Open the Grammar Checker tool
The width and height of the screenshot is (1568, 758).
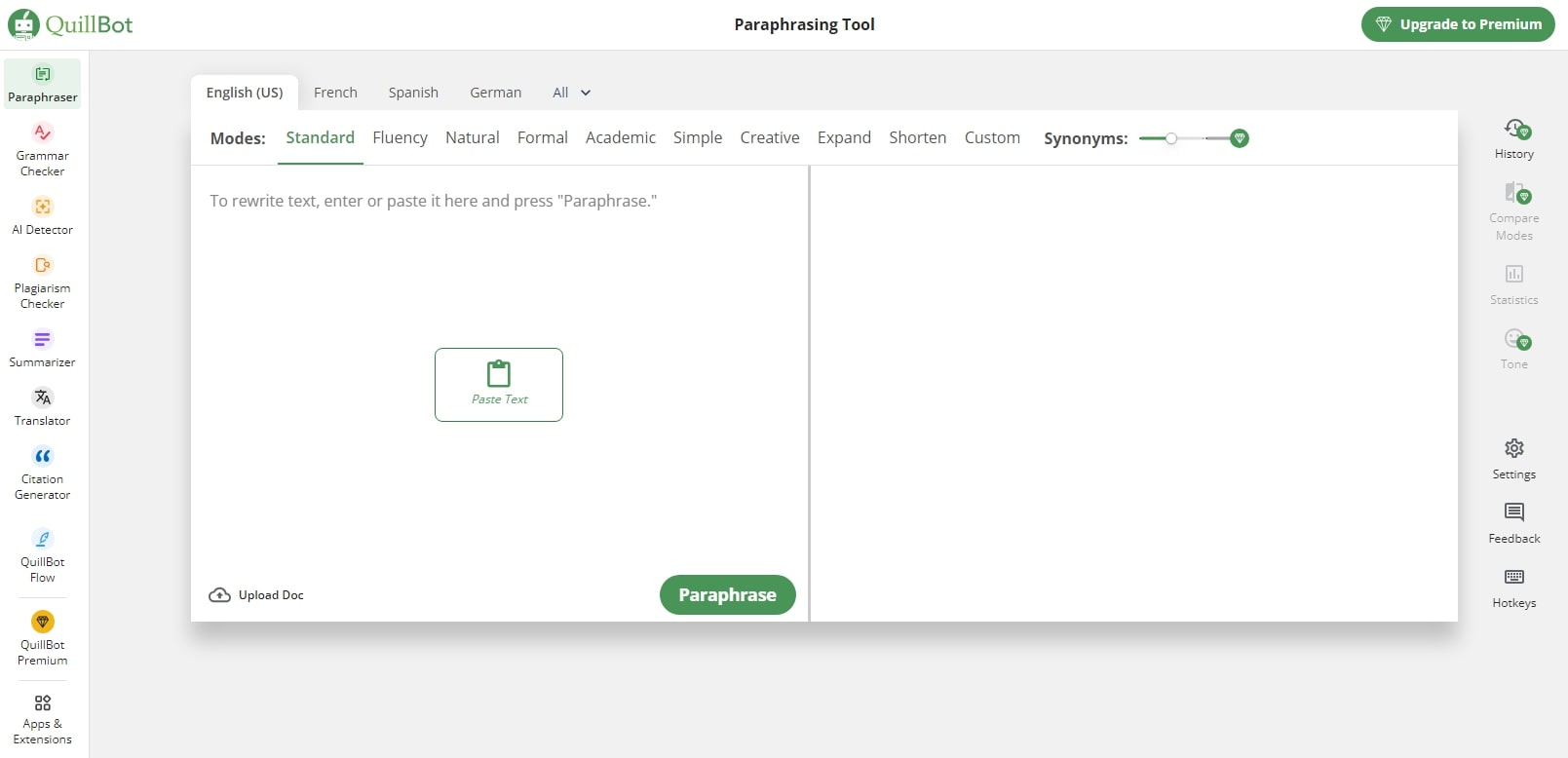click(x=42, y=149)
